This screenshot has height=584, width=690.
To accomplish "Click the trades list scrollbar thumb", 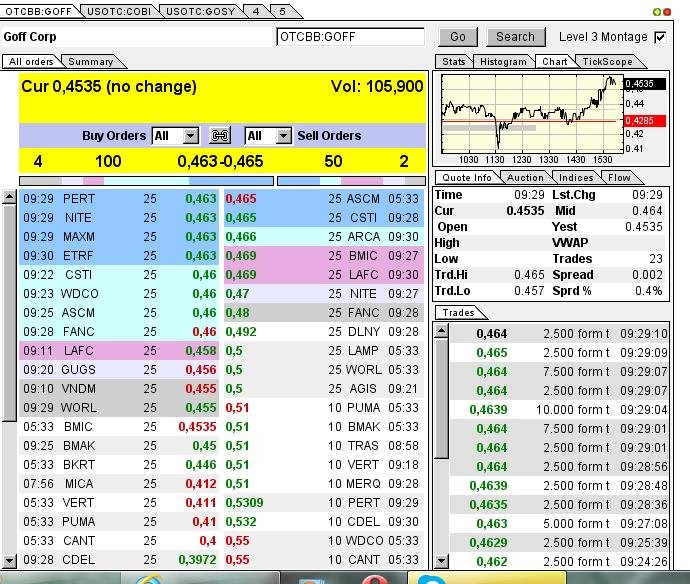I will tap(441, 398).
